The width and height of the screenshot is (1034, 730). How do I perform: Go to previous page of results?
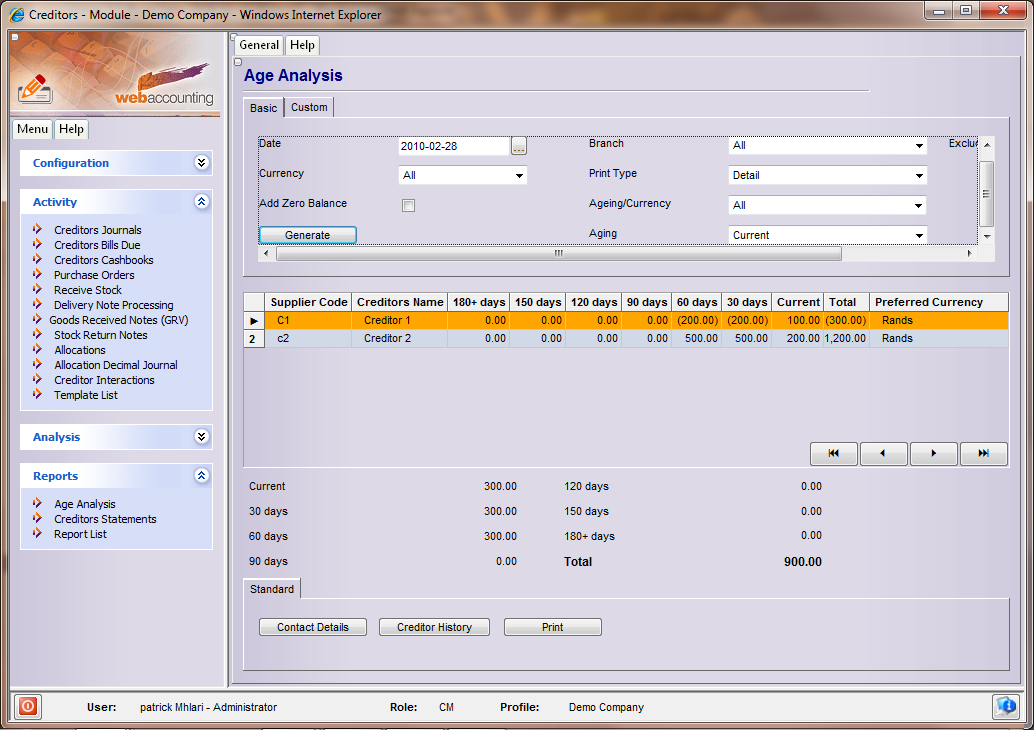point(883,454)
